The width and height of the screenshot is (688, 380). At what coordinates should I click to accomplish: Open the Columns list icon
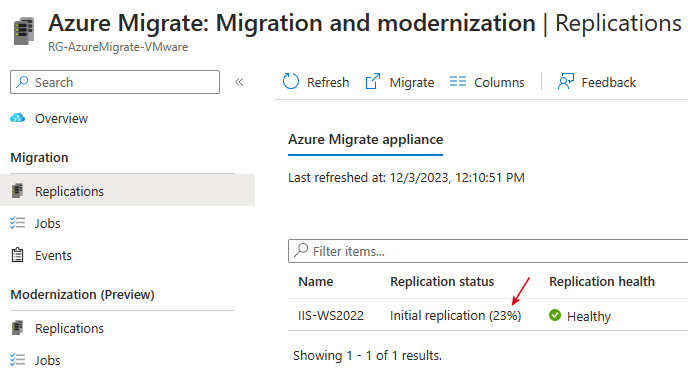458,82
